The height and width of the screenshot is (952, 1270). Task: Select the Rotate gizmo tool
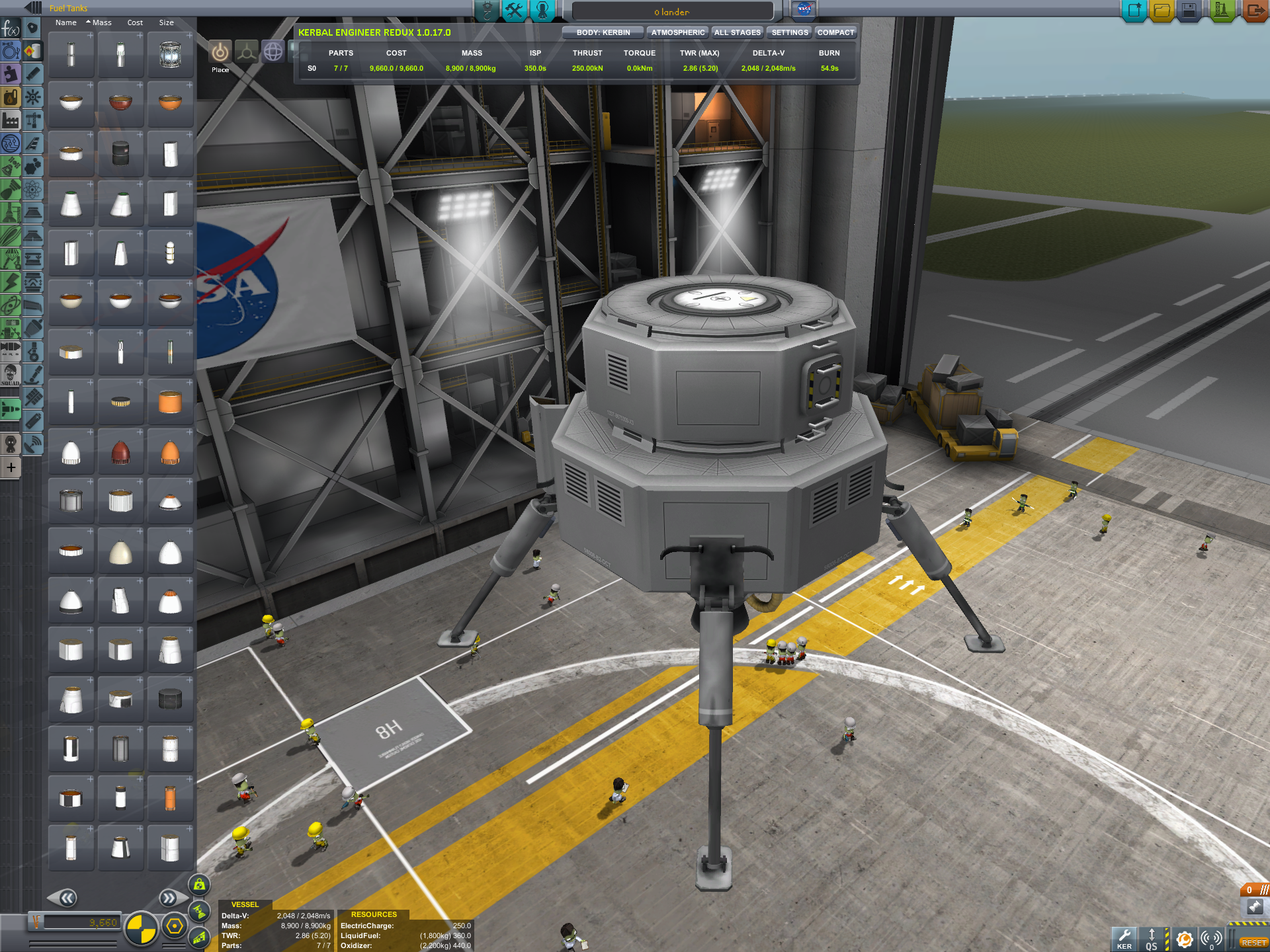[x=273, y=52]
